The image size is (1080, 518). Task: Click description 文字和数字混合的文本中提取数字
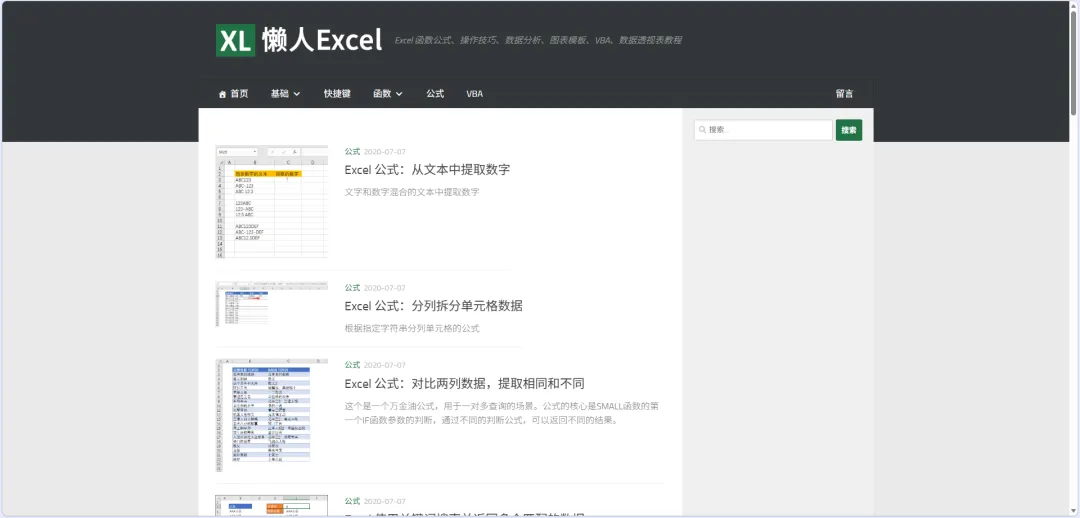[412, 192]
